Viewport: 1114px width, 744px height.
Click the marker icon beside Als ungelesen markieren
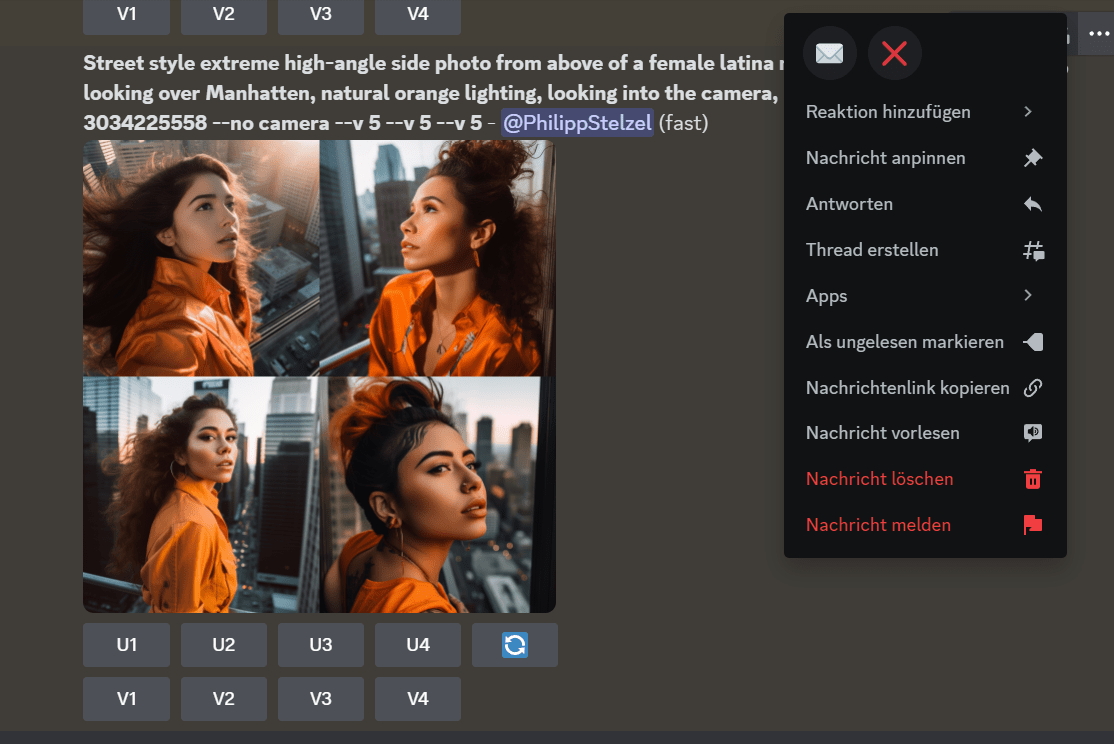(1034, 341)
